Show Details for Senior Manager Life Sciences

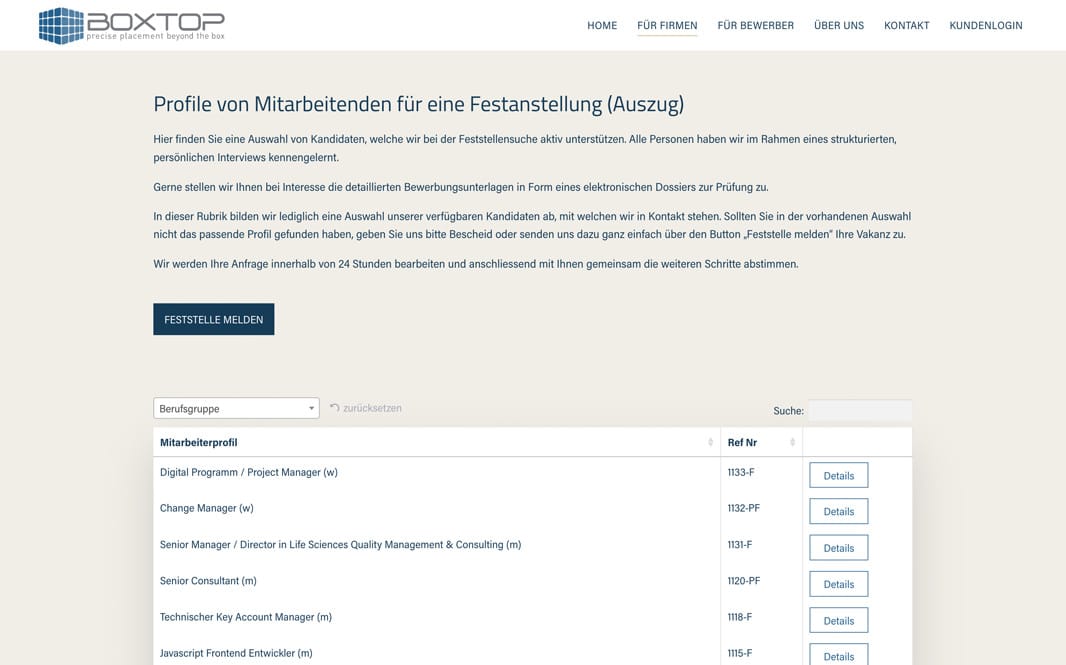838,548
